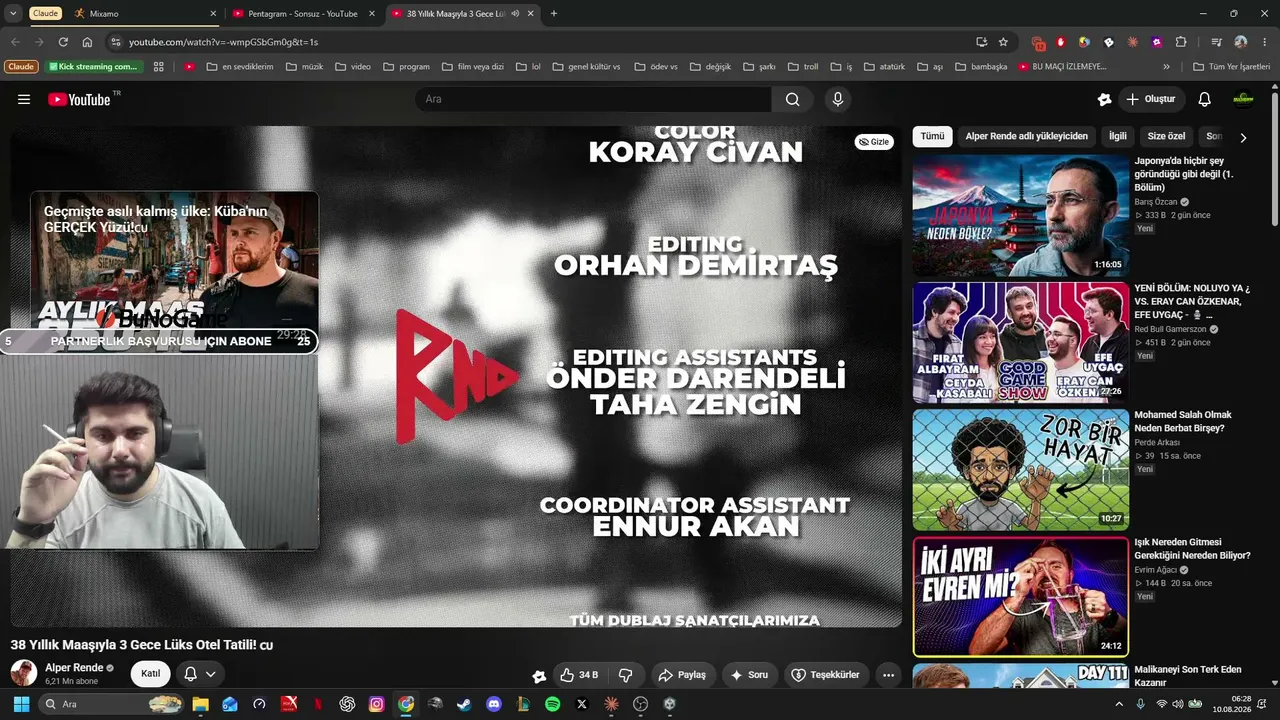Select the 'İlgili' filter chip
1280x720 pixels.
[x=1117, y=136]
